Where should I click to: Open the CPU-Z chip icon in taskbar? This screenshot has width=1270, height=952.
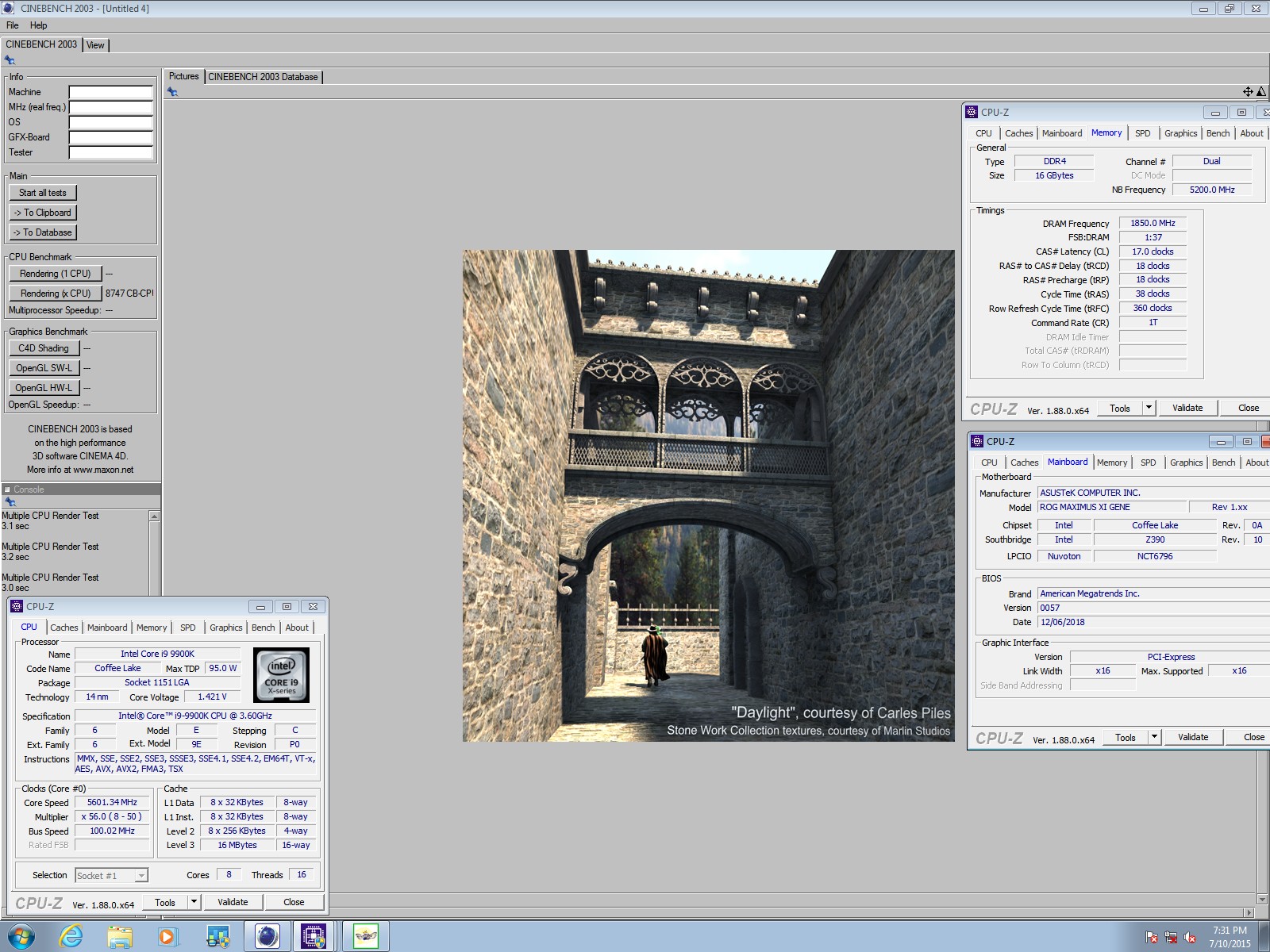coord(314,937)
